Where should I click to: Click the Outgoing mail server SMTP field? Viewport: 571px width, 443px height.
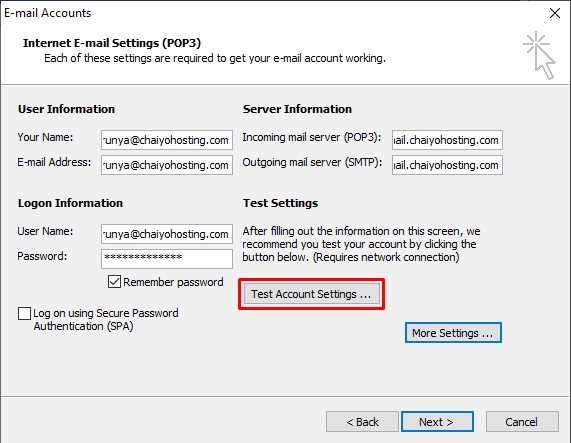pos(447,165)
